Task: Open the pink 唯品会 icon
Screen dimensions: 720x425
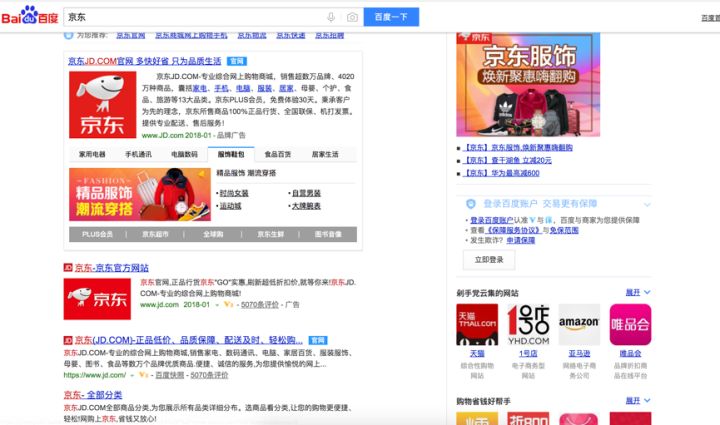Action: tap(630, 324)
